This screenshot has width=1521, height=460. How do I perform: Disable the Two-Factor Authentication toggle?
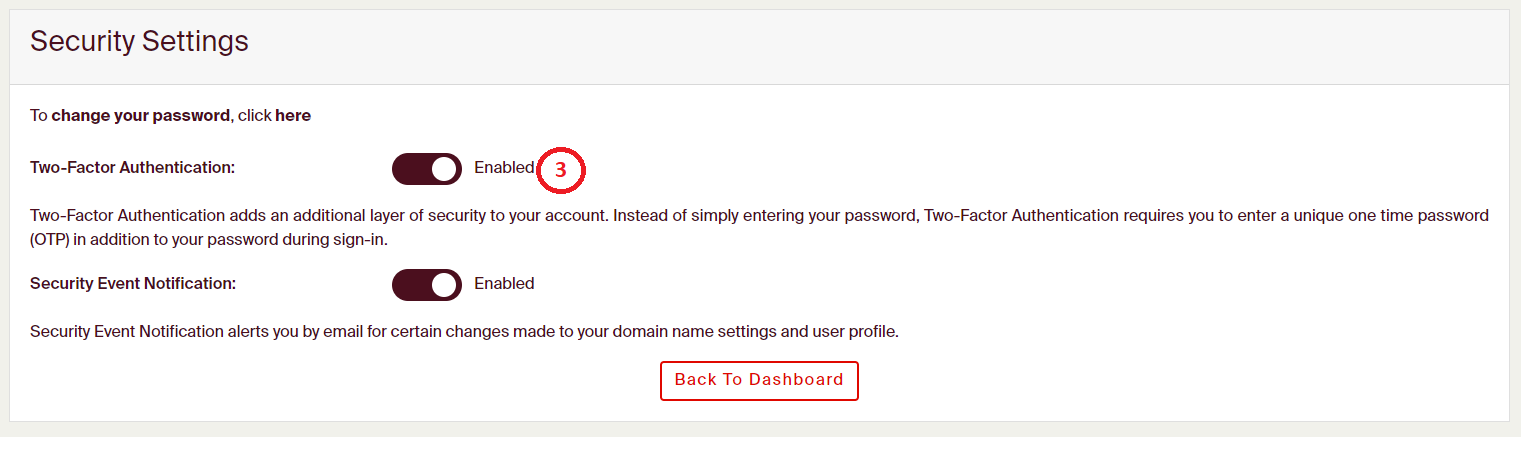pyautogui.click(x=427, y=169)
